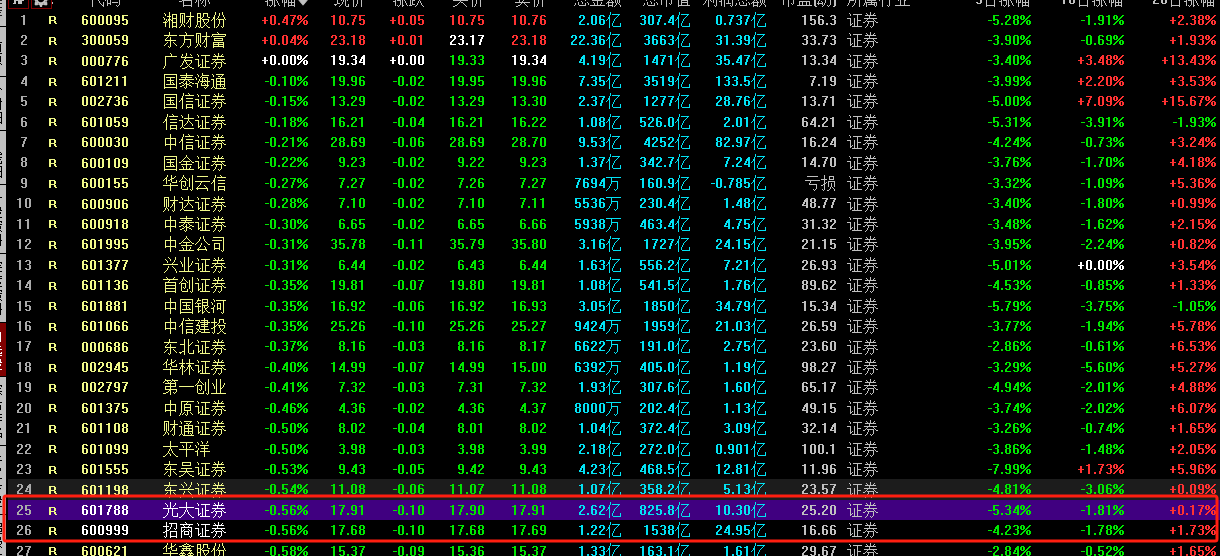The width and height of the screenshot is (1220, 556).
Task: Click the R marker in 太平洋 row
Action: pyautogui.click(x=53, y=448)
